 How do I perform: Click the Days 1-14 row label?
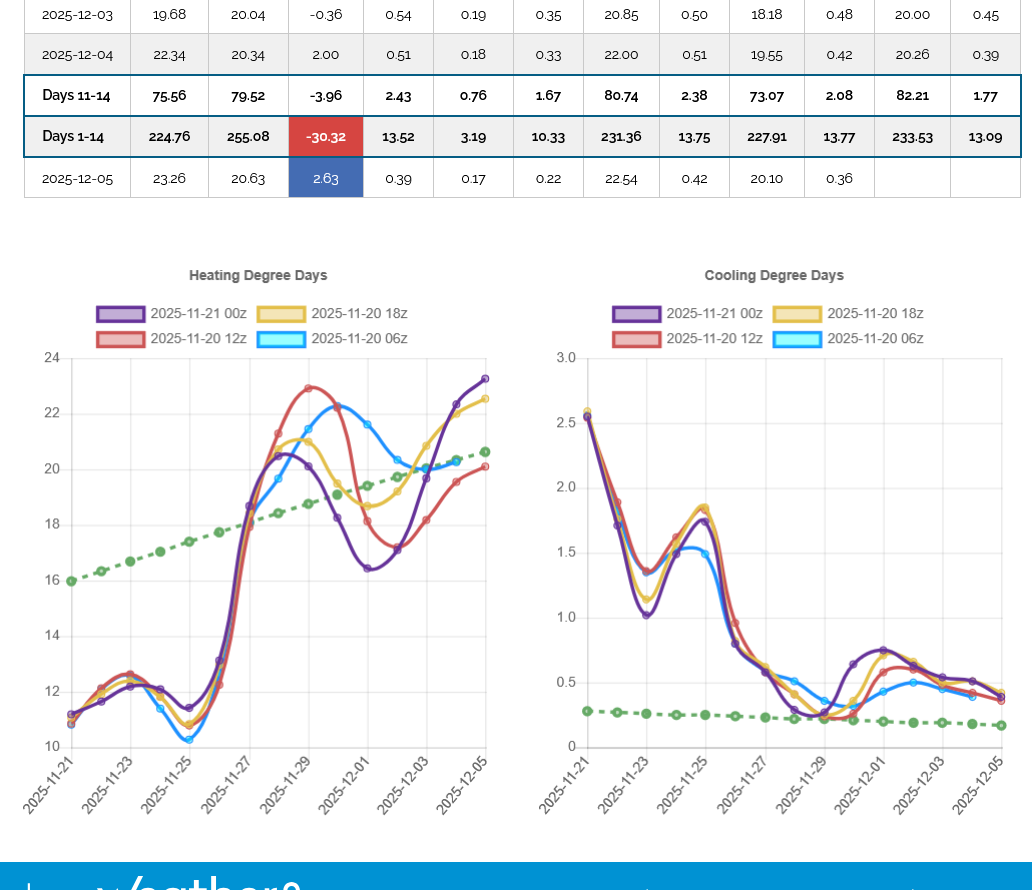(x=77, y=137)
